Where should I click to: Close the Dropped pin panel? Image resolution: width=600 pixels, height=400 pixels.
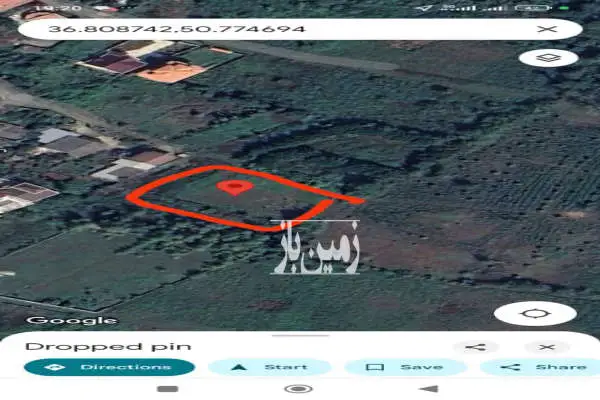point(547,347)
